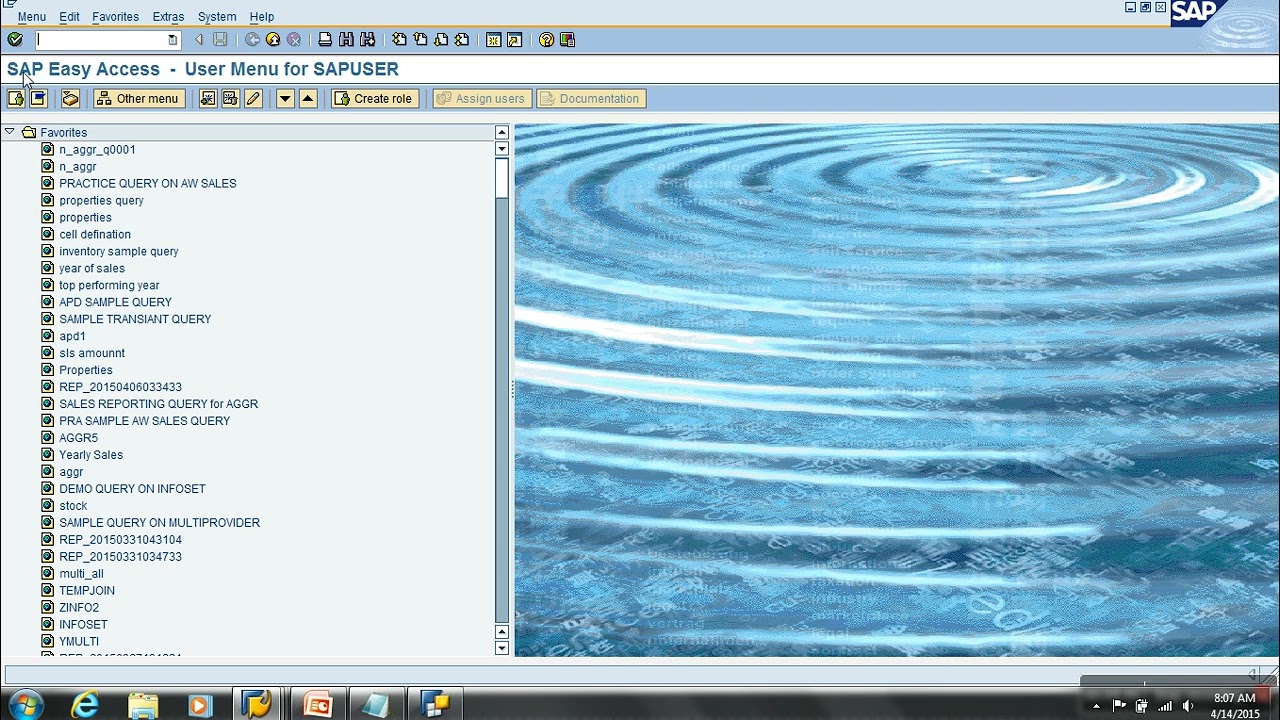Image resolution: width=1280 pixels, height=720 pixels.
Task: Click the taskbar volume speaker icon
Action: [x=1188, y=706]
